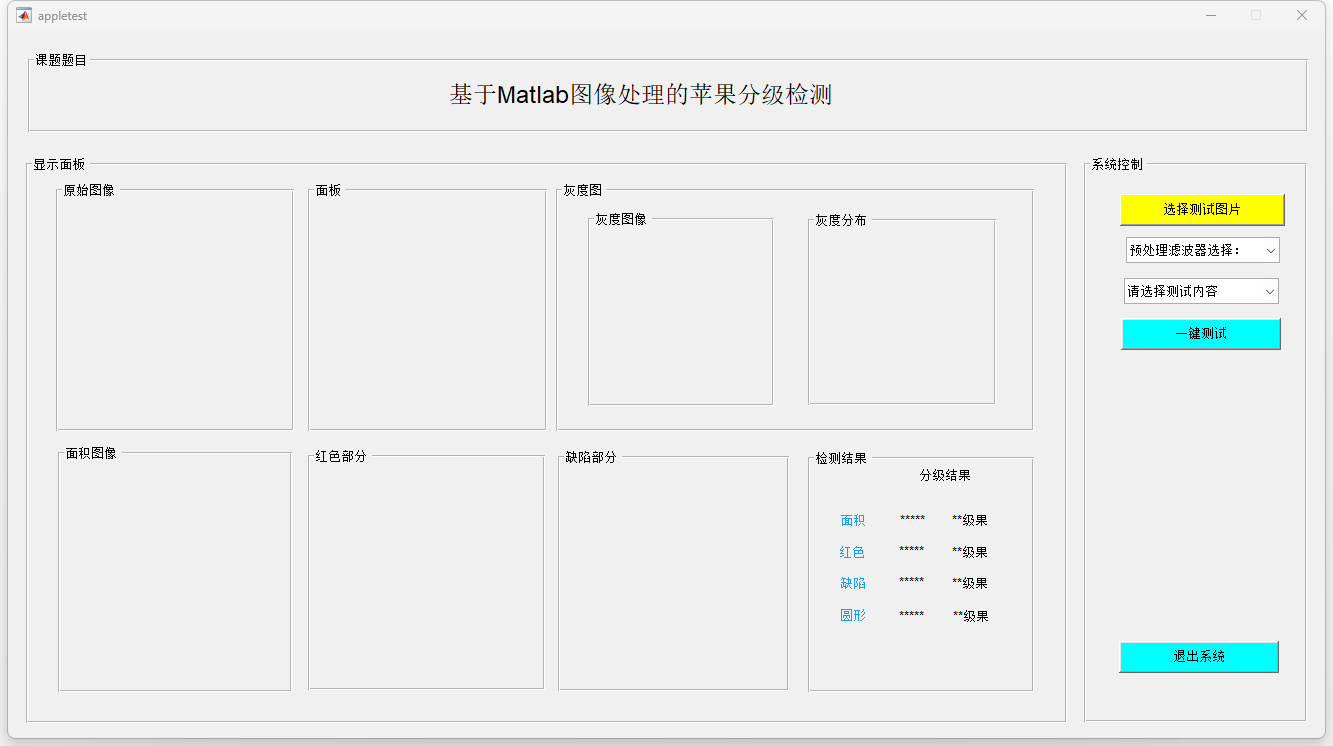Click the blue 面积 result label
The image size is (1333, 746).
[x=853, y=520]
